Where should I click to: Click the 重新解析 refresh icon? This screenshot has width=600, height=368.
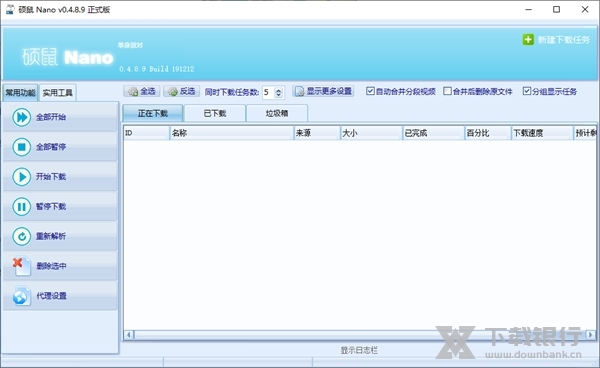(x=21, y=236)
